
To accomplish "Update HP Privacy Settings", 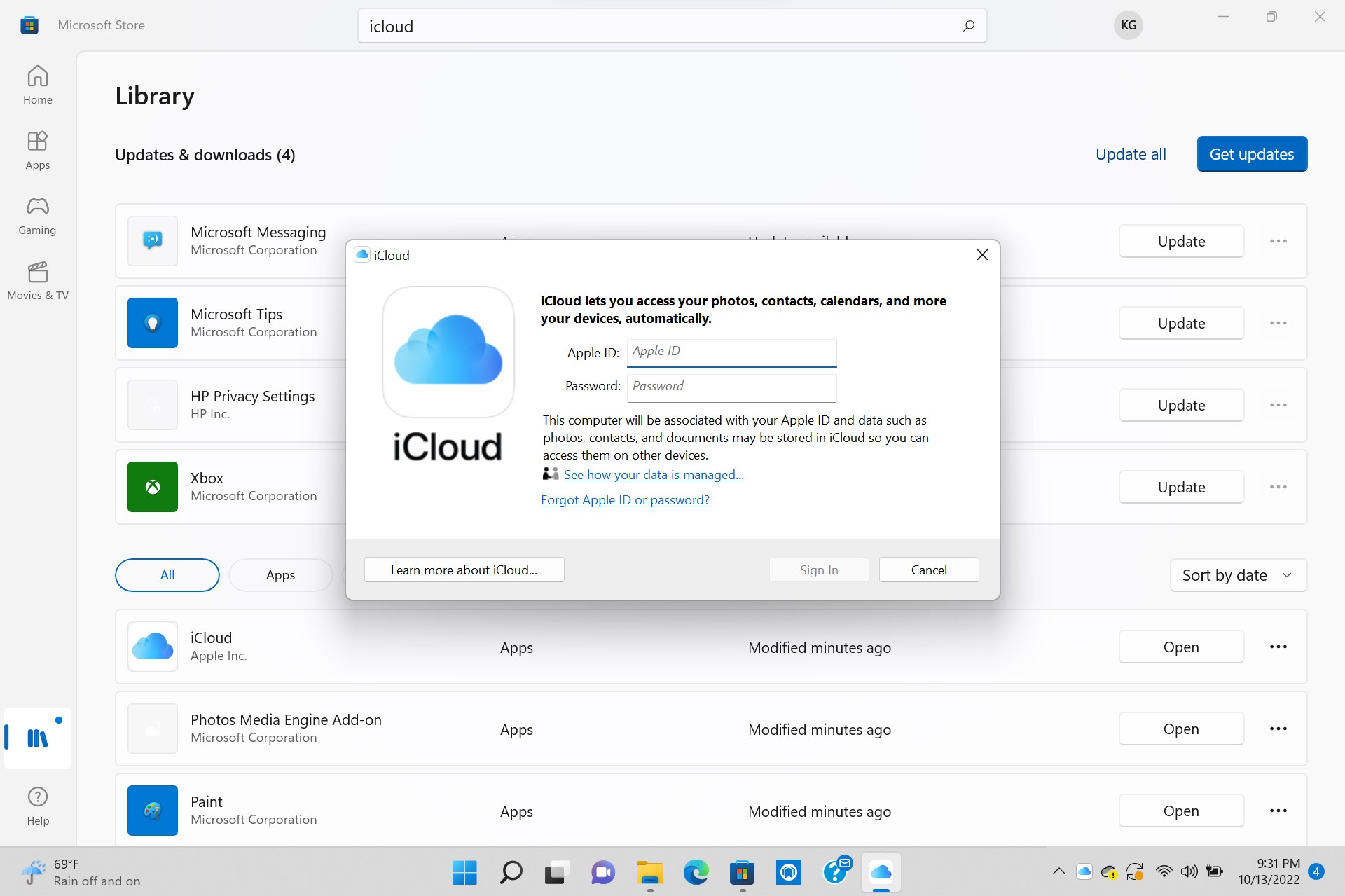I will (1181, 405).
